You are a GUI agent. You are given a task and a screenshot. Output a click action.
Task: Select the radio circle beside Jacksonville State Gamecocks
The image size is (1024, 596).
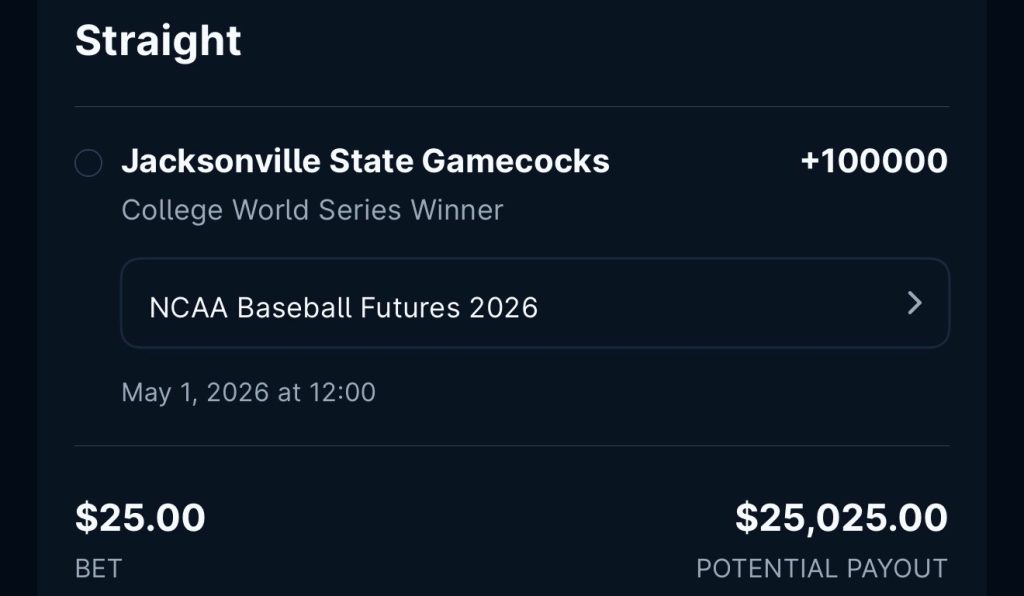(x=88, y=163)
